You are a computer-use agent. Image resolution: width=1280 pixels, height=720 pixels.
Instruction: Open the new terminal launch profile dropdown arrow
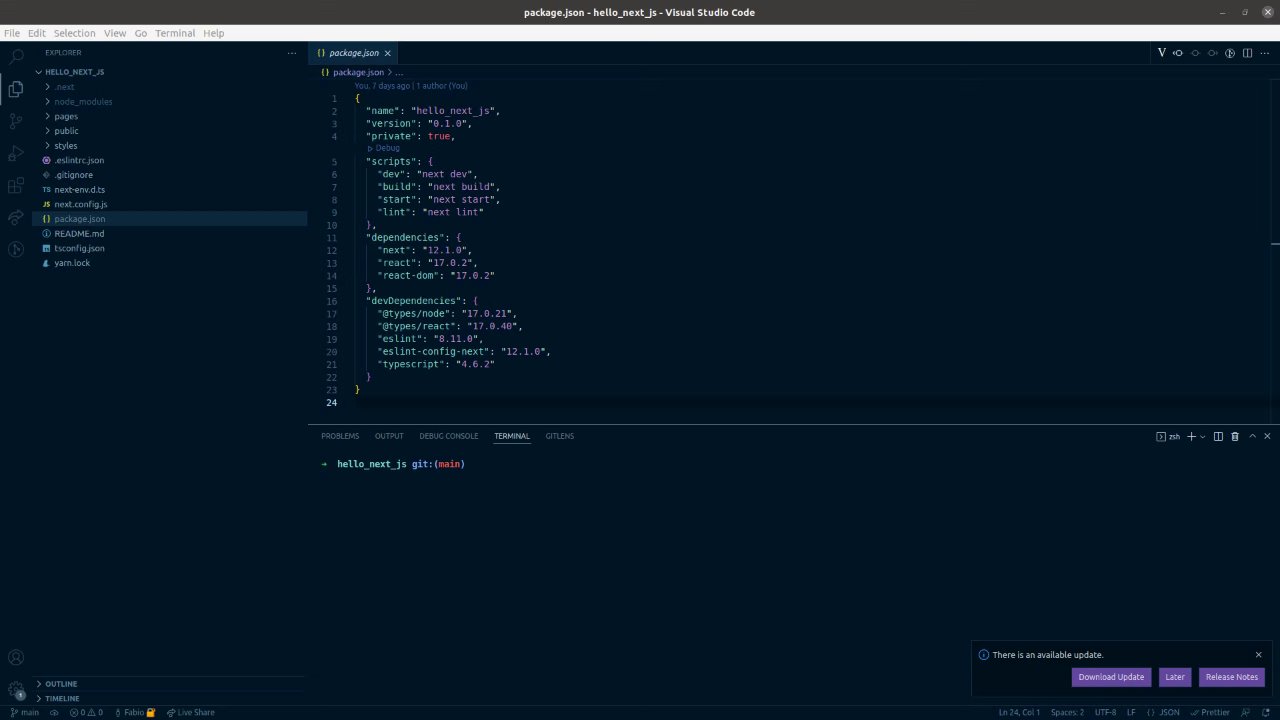tap(1202, 436)
